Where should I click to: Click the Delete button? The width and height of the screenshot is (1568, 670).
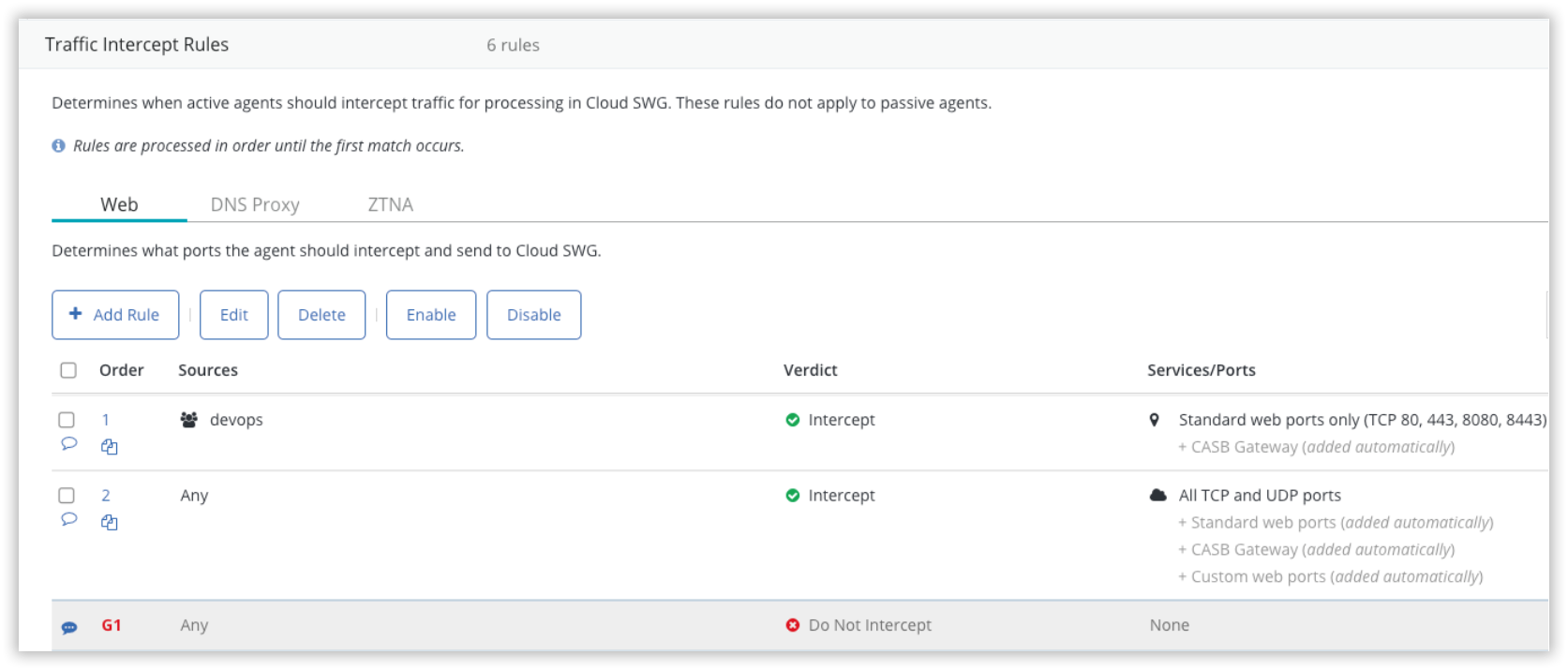click(321, 315)
